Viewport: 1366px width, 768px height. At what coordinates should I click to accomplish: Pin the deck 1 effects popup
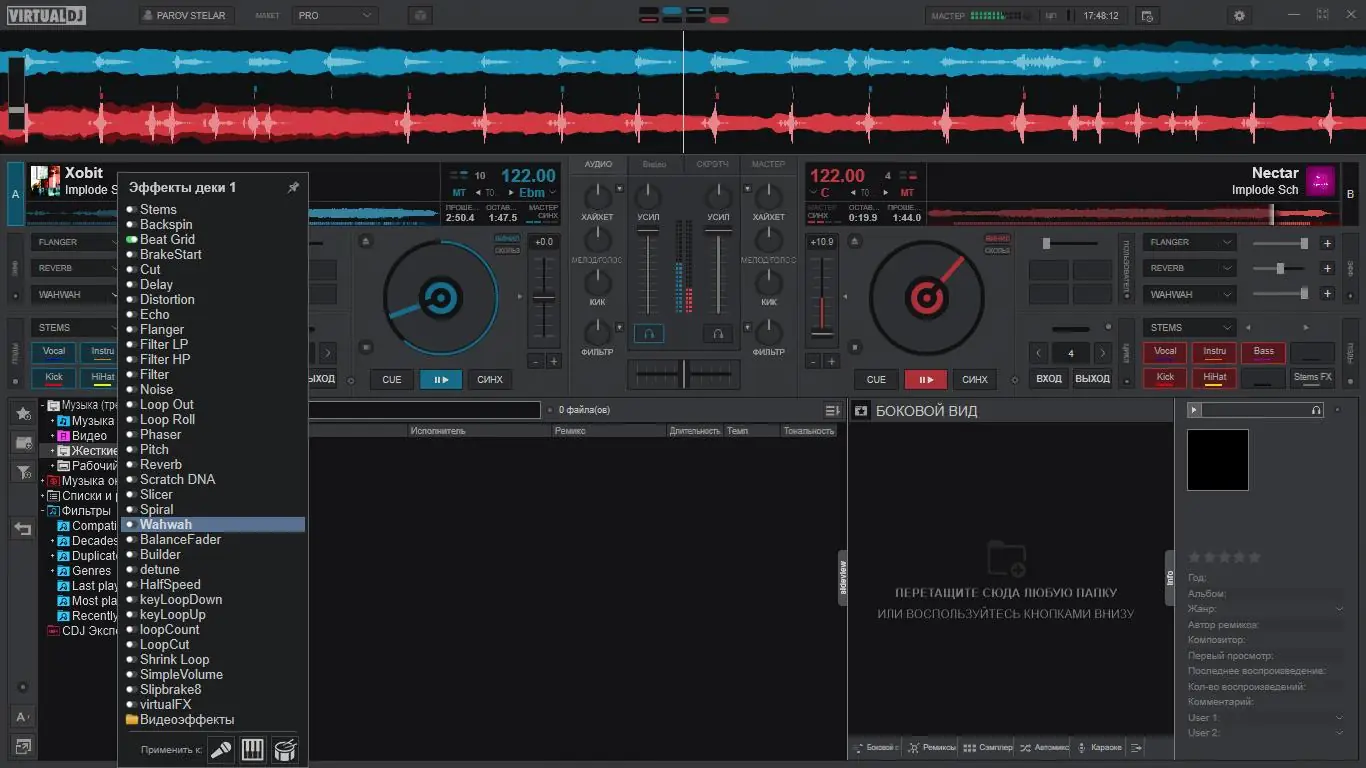point(293,186)
